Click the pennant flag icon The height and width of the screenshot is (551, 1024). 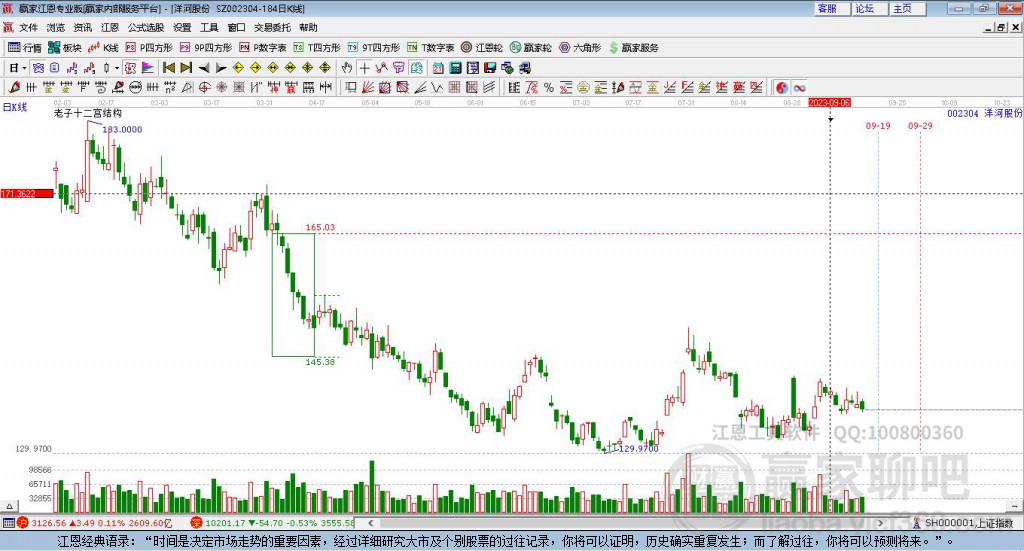point(148,68)
